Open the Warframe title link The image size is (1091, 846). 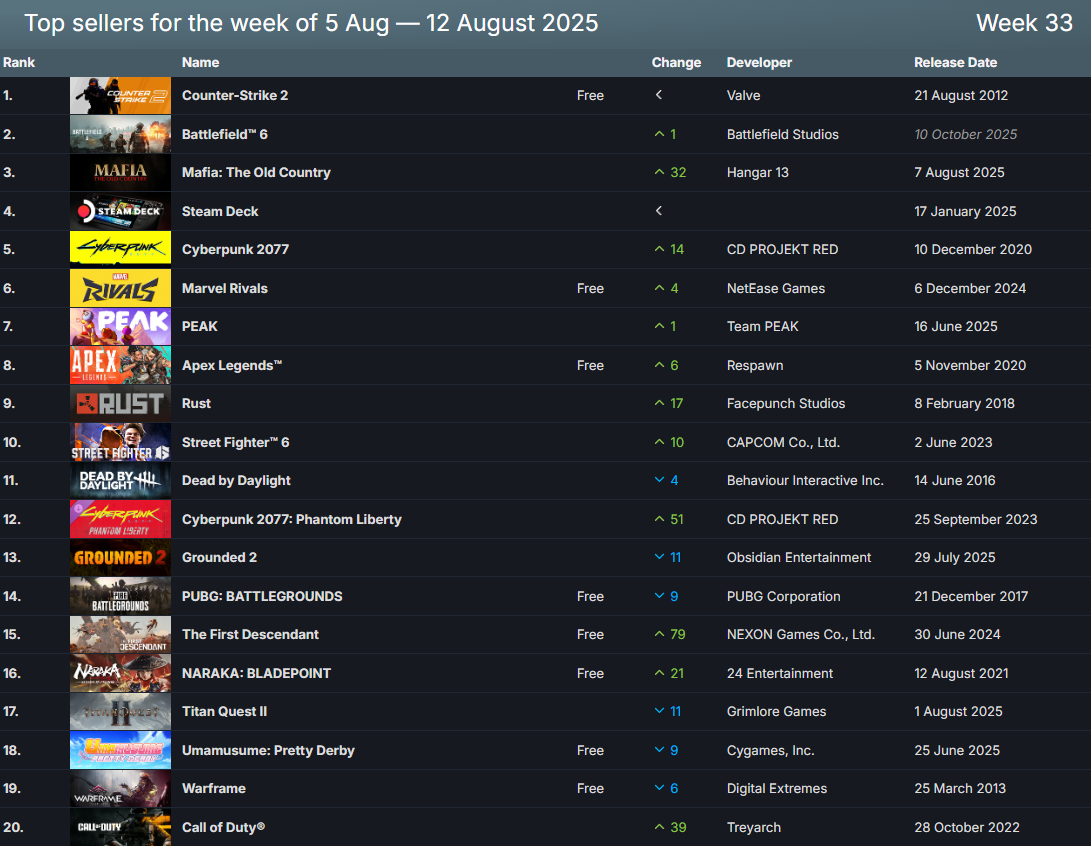click(214, 788)
